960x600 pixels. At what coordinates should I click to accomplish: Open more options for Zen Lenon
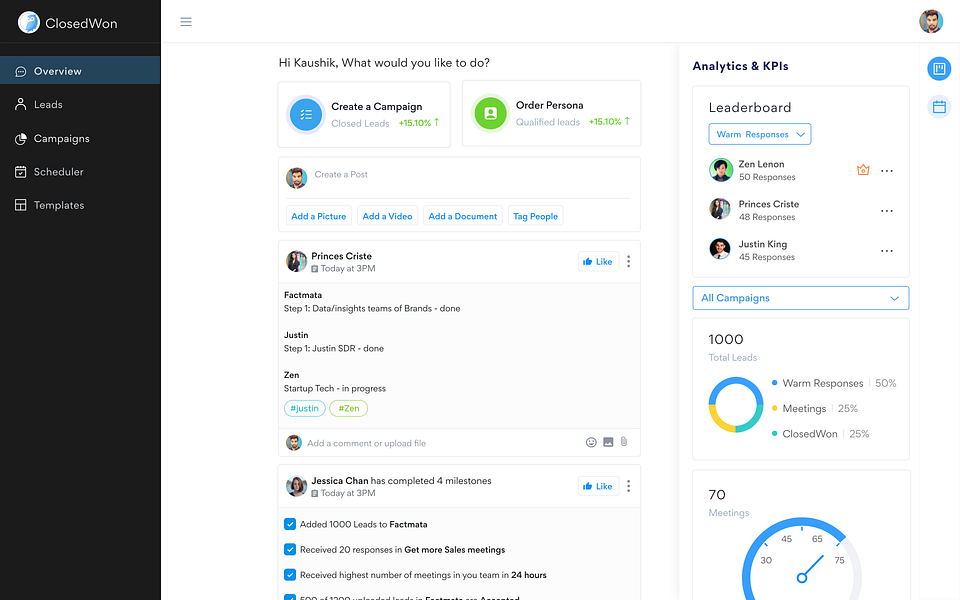pos(887,171)
